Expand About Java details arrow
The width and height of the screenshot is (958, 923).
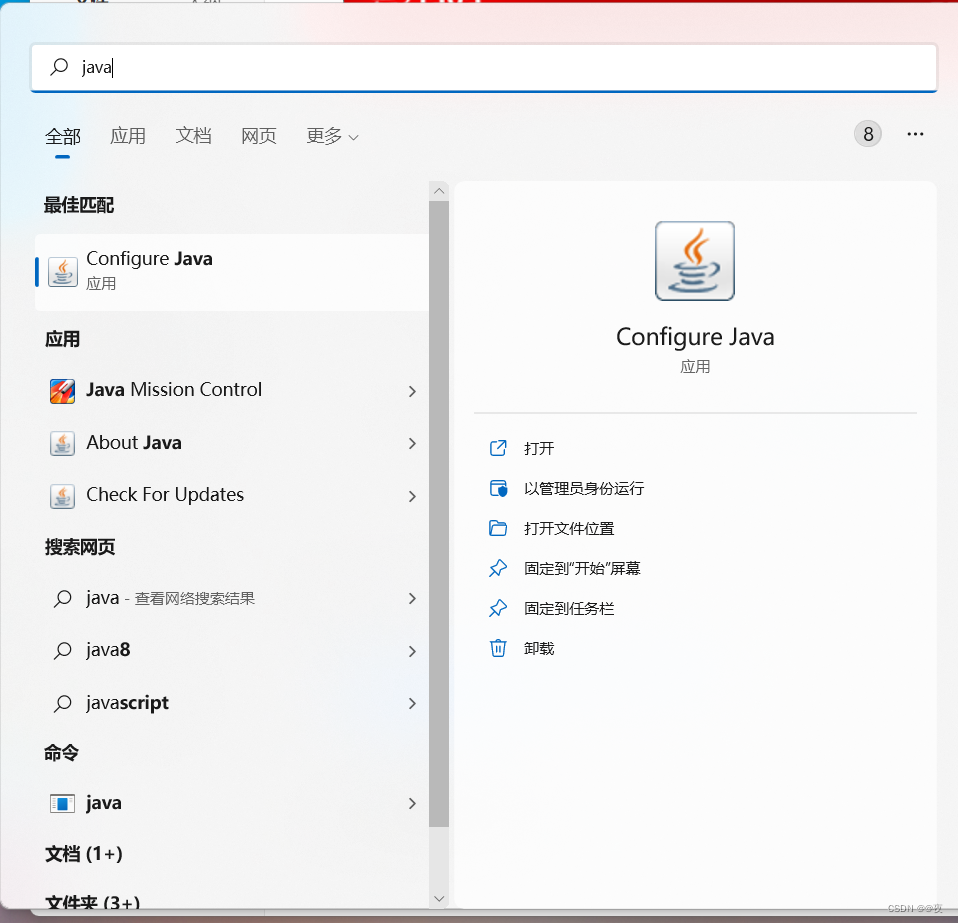pyautogui.click(x=412, y=443)
